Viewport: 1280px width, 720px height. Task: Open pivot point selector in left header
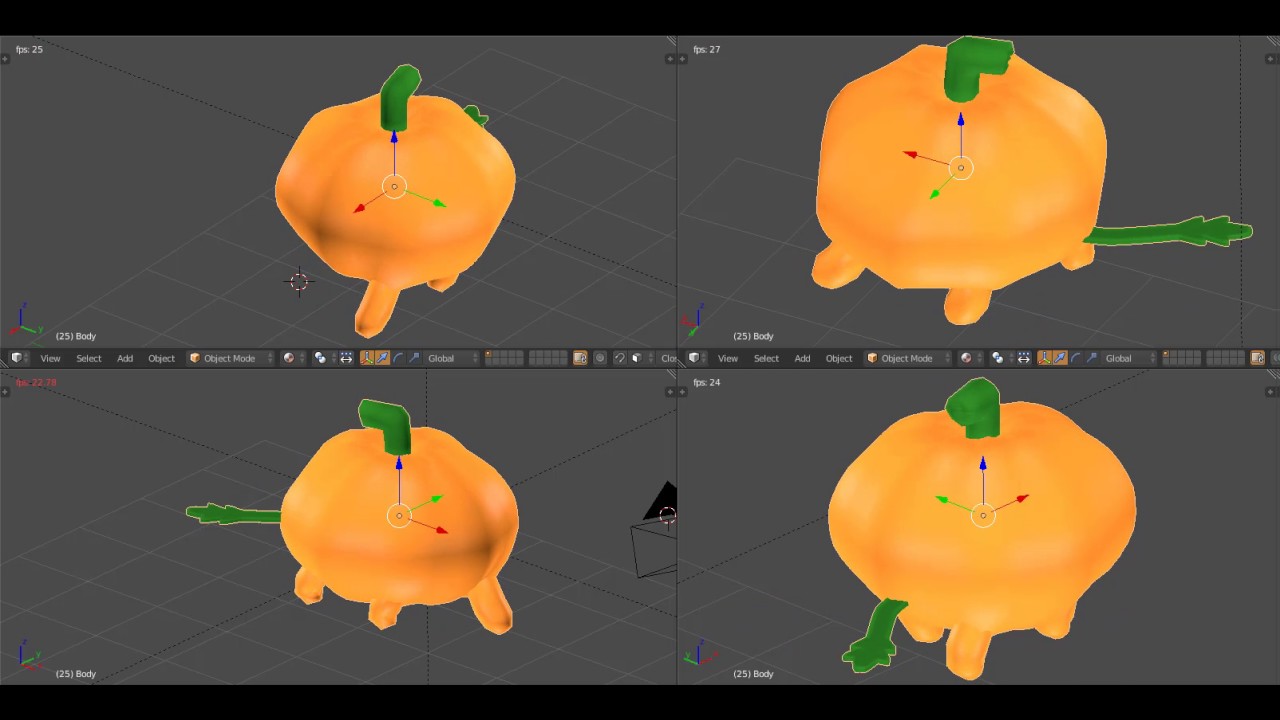coord(323,358)
